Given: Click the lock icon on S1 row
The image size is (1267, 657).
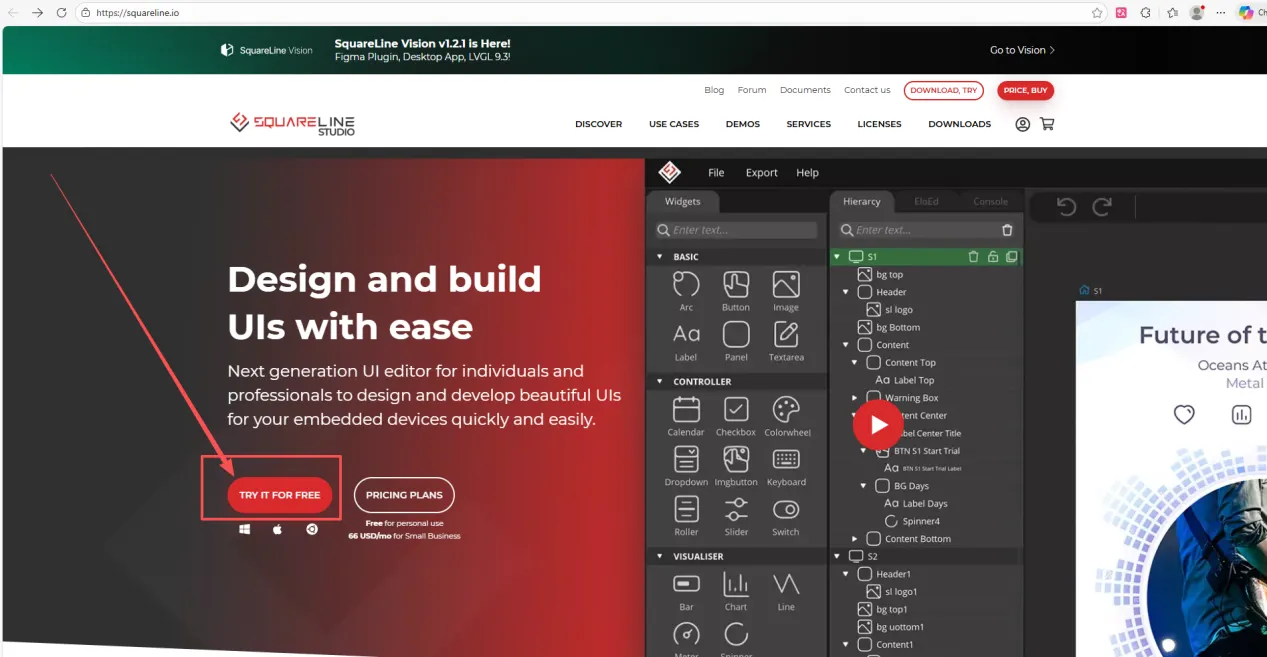Looking at the screenshot, I should click(x=992, y=257).
